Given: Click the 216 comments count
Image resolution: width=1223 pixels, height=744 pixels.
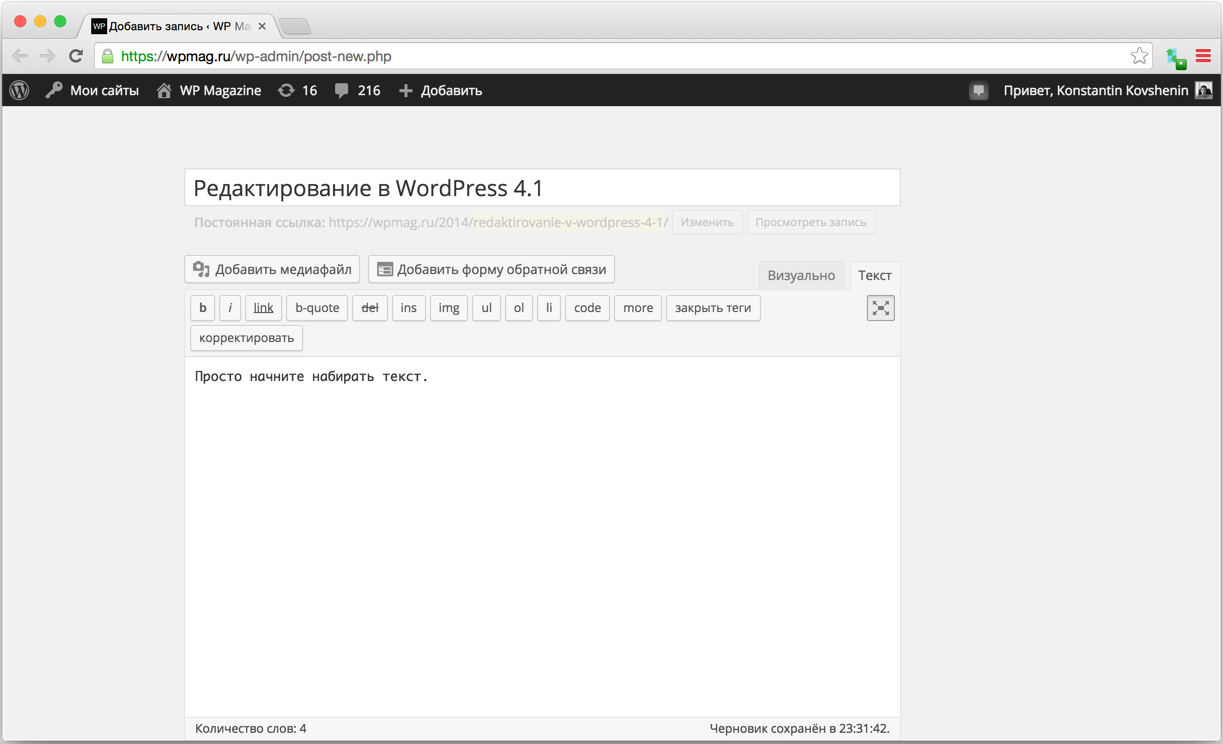Looking at the screenshot, I should 369,90.
